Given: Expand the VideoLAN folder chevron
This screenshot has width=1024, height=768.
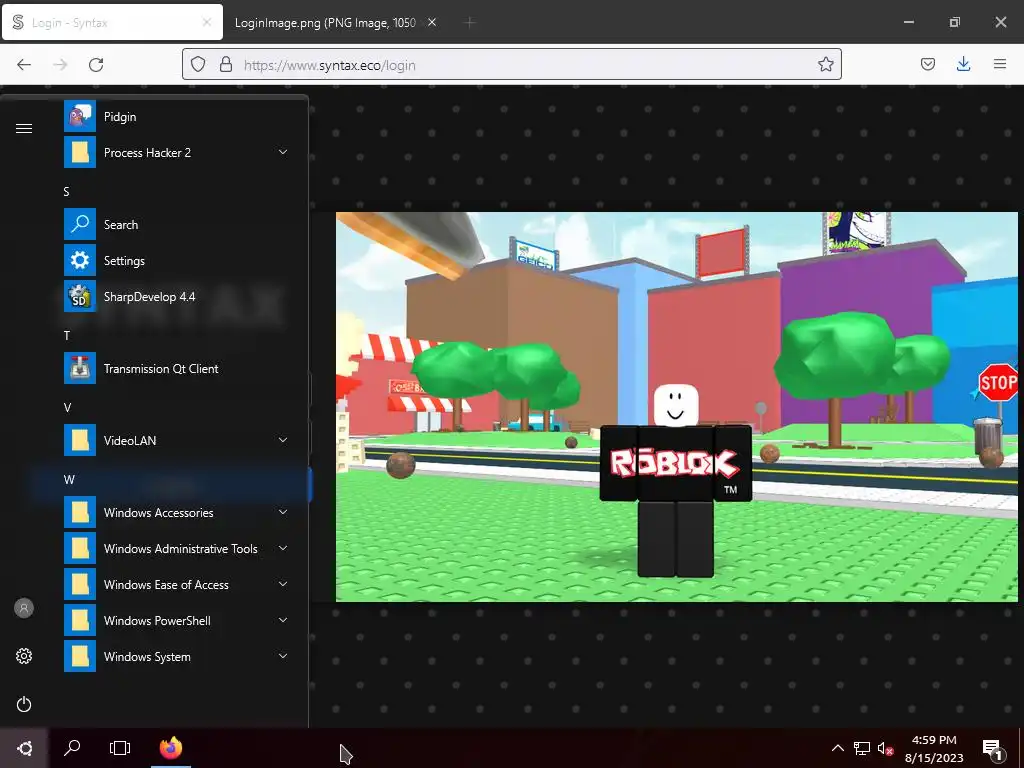Looking at the screenshot, I should (283, 440).
